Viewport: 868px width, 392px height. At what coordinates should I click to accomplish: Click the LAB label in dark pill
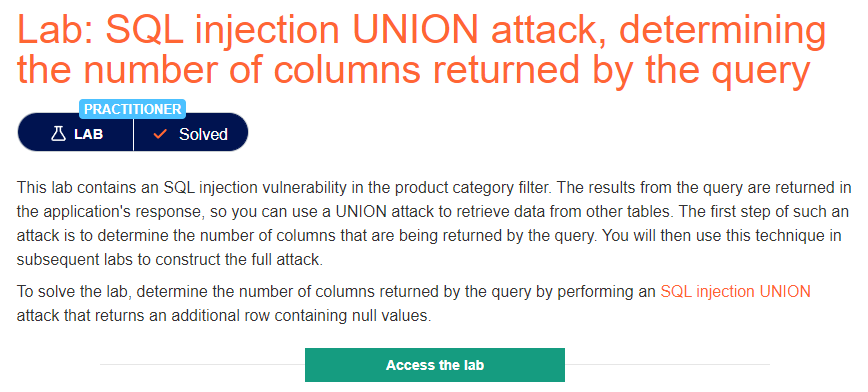89,134
